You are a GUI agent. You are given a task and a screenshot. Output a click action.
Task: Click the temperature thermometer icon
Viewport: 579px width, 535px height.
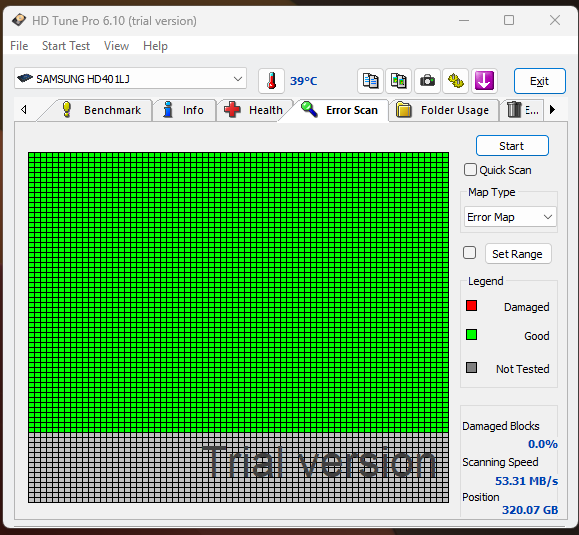click(271, 81)
